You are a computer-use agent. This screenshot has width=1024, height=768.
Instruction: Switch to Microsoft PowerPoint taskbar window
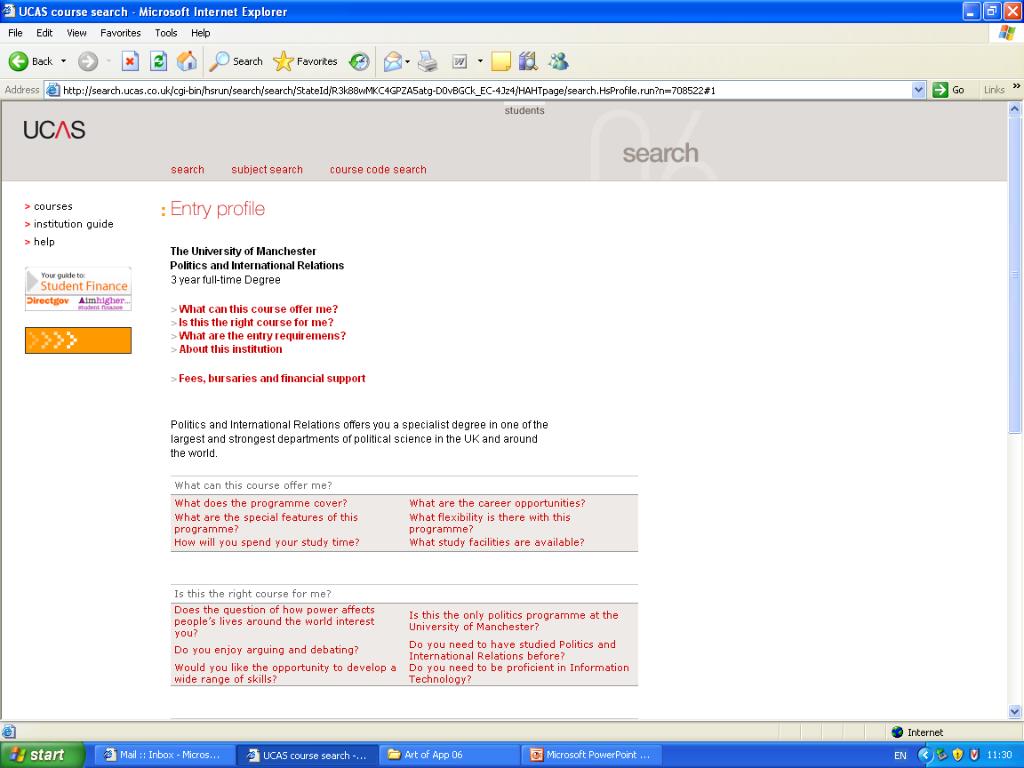[x=591, y=755]
